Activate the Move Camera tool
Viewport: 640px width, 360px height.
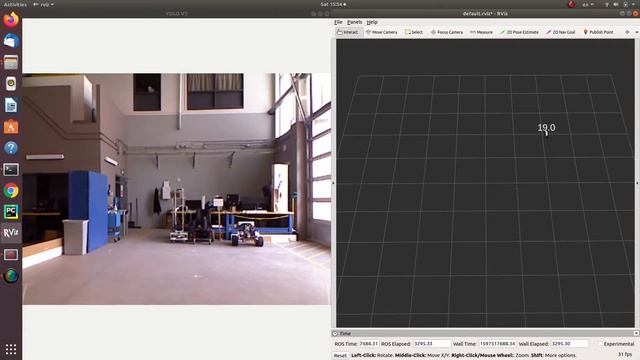pos(381,32)
